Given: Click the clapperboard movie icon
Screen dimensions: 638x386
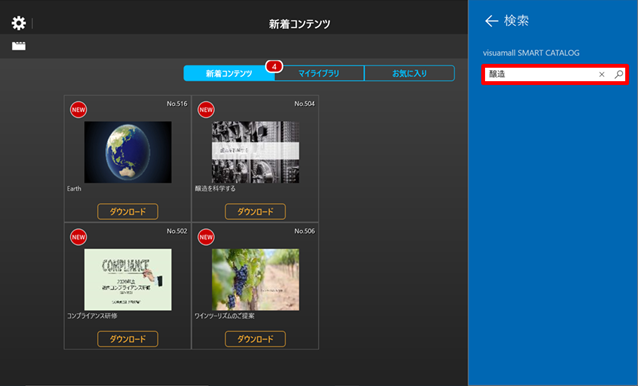Looking at the screenshot, I should tap(19, 46).
